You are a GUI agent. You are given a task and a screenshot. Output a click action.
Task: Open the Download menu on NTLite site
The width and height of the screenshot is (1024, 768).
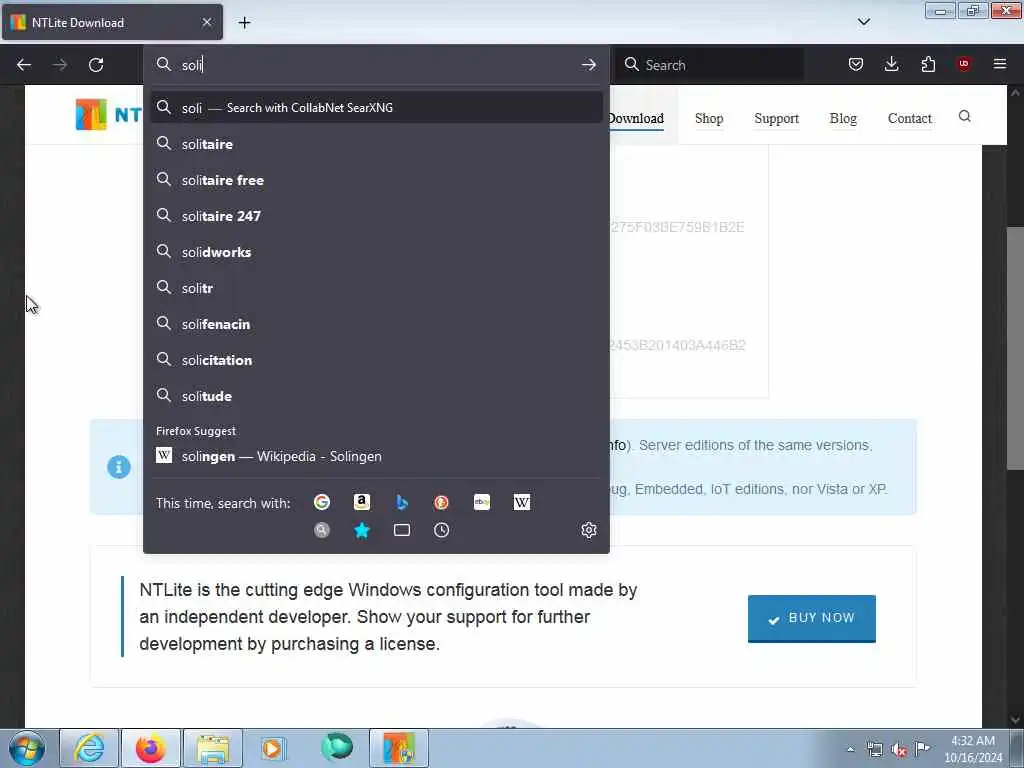[635, 118]
